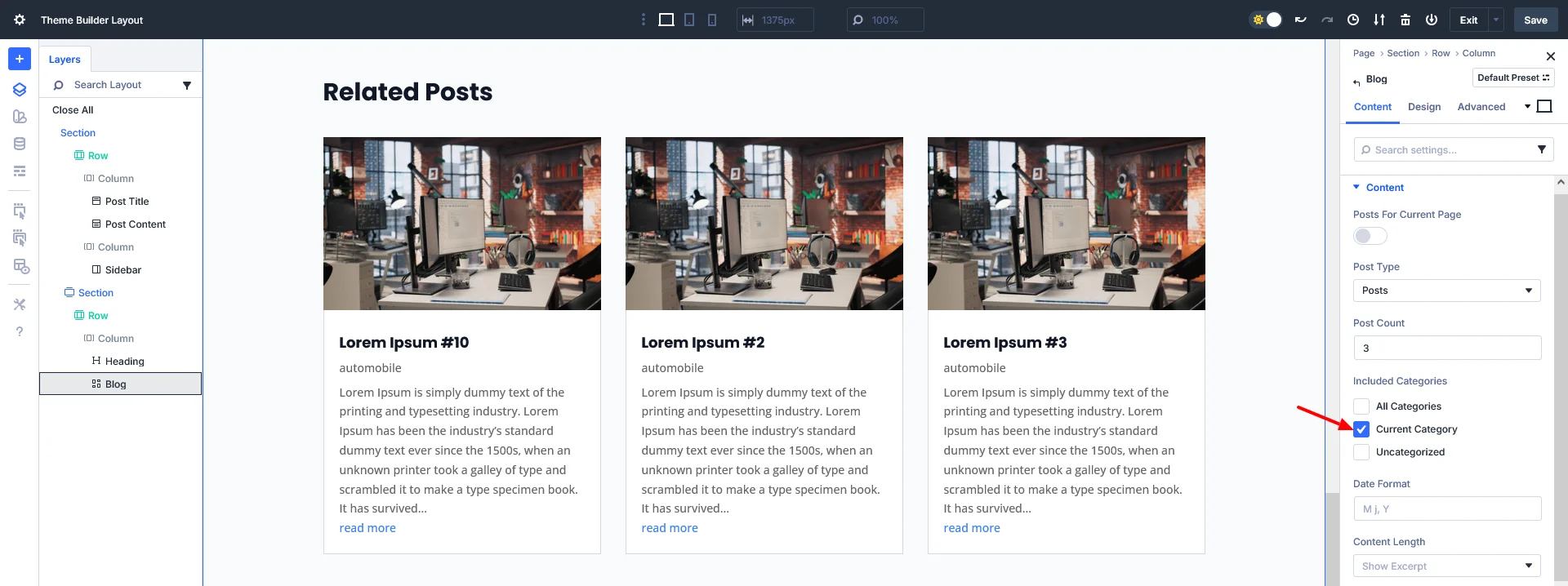Click the Save button

point(1535,20)
